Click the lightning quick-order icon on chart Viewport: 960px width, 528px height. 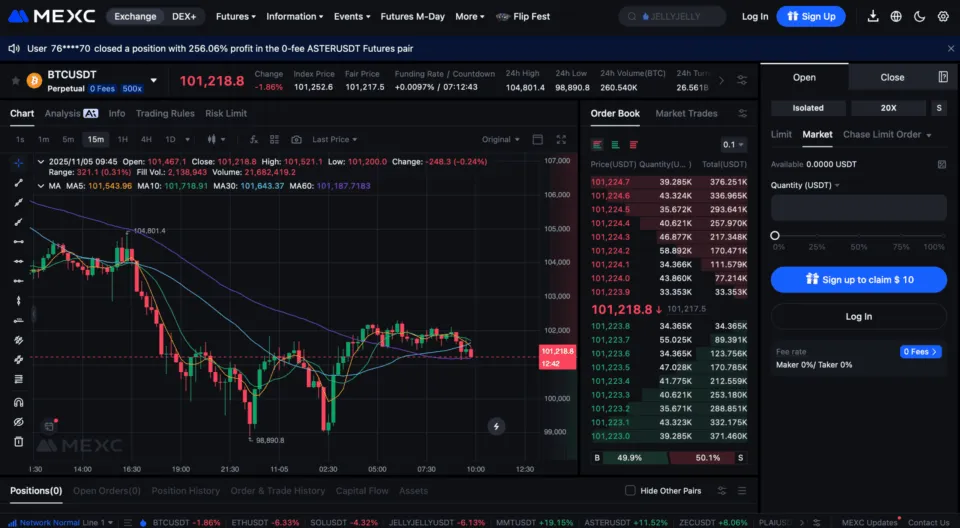click(496, 426)
